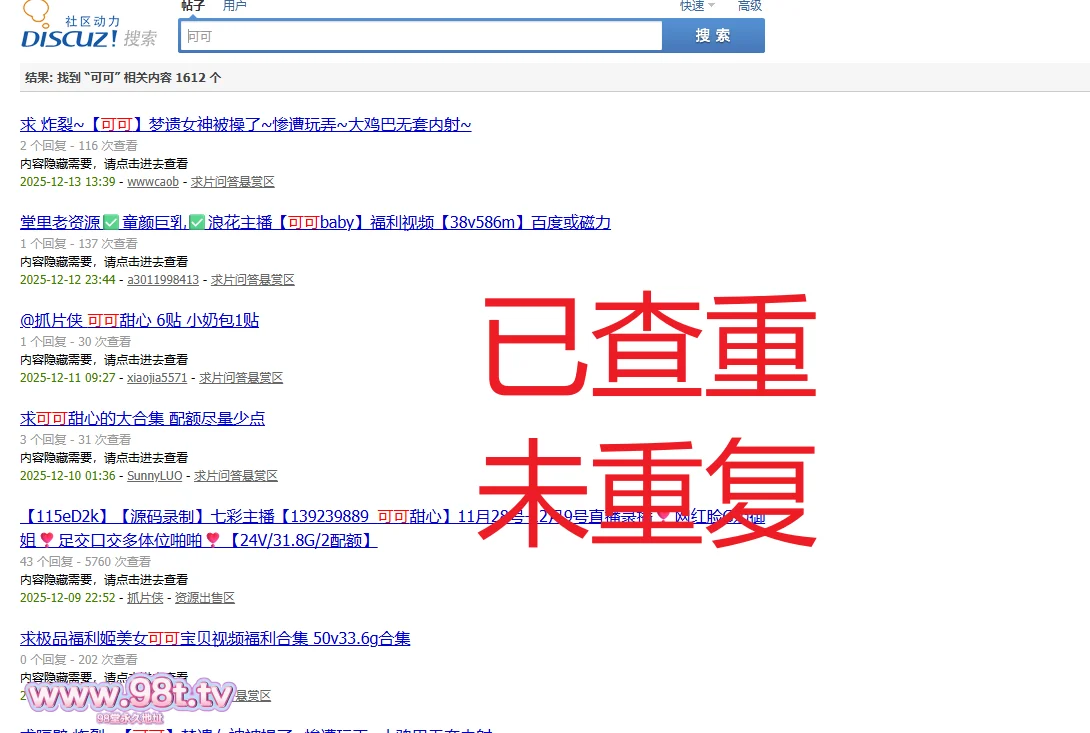This screenshot has height=733, width=1090.
Task: Open 求片问答悬赏区 link beside xiaojia5571
Action: [x=241, y=378]
